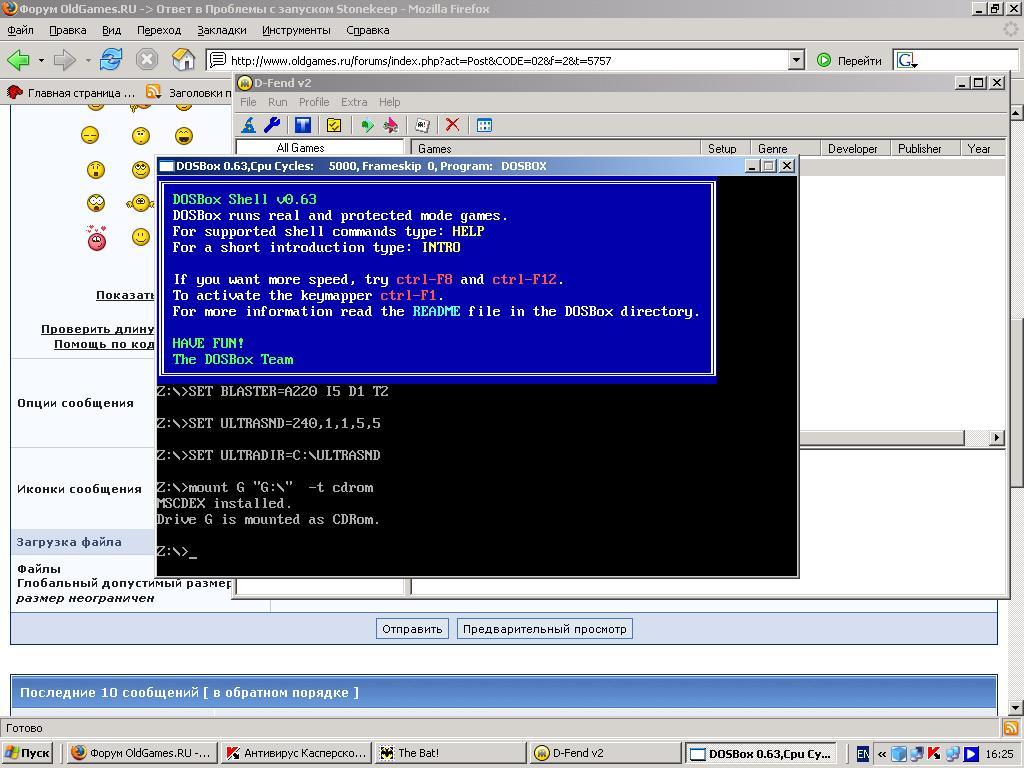The width and height of the screenshot is (1024, 768).
Task: Switch to The Bat! taskbar button
Action: point(450,753)
